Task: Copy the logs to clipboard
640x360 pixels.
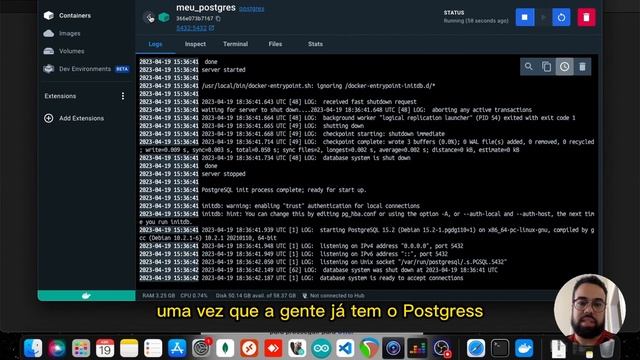Action: point(547,67)
